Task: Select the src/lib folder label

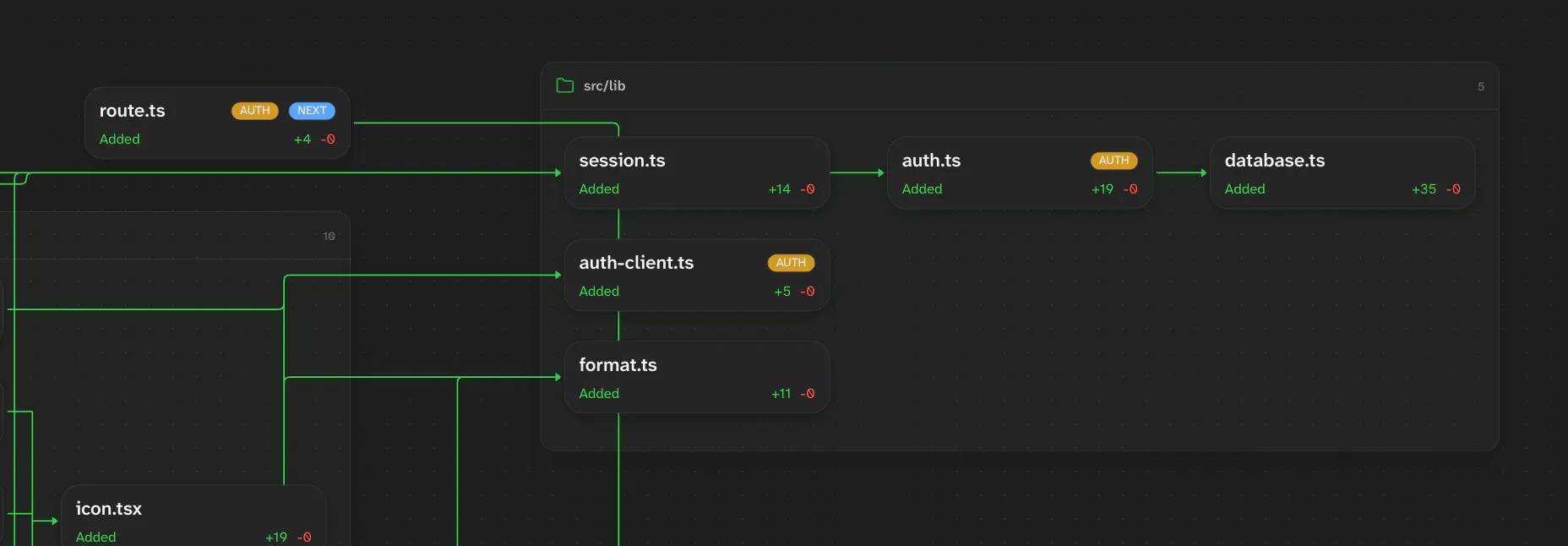Action: [604, 85]
